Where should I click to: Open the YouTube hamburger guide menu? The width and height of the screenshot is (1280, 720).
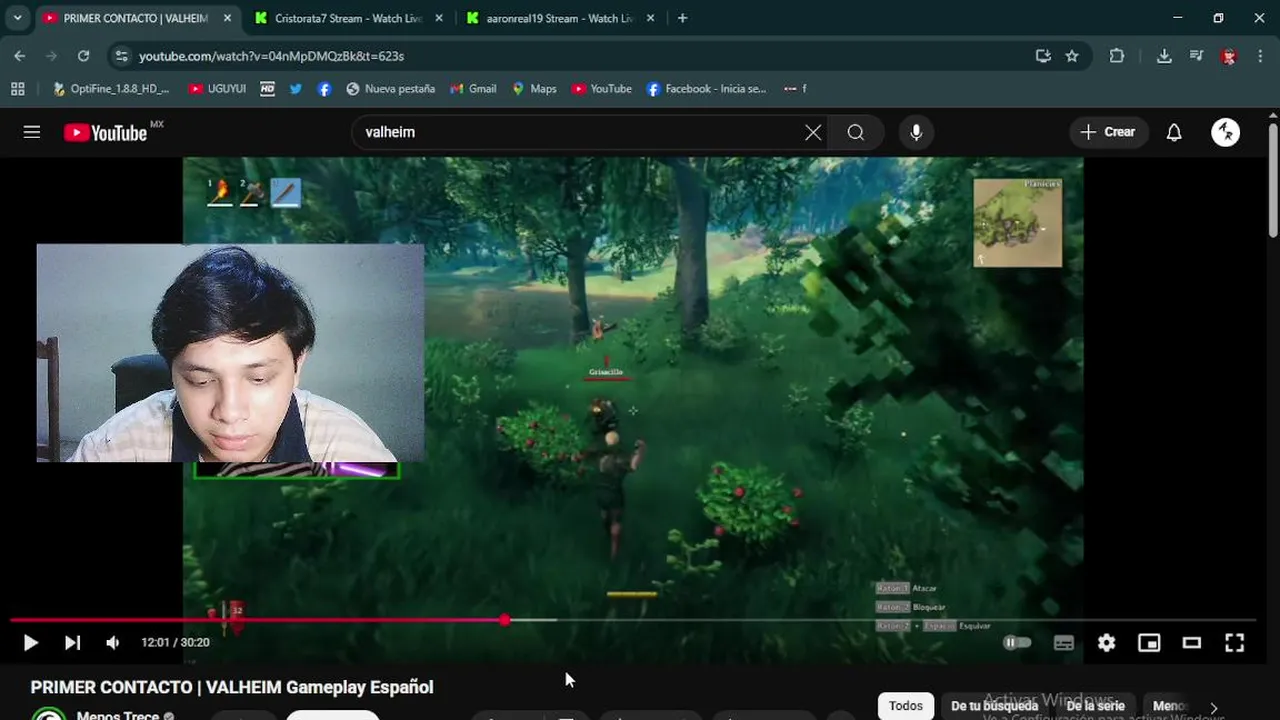pyautogui.click(x=32, y=132)
